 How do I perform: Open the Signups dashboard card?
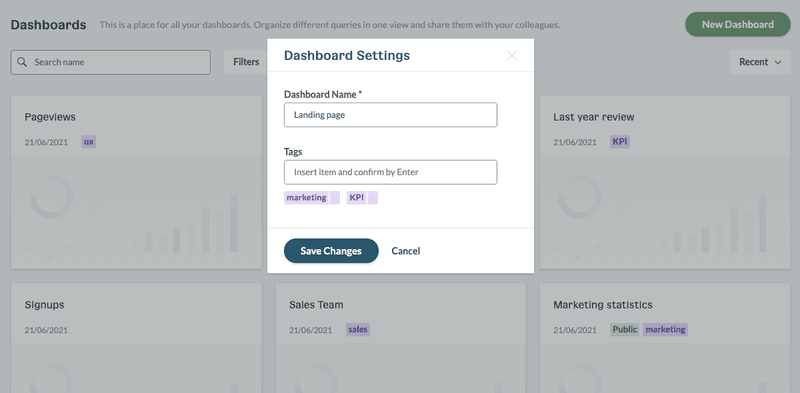point(136,338)
